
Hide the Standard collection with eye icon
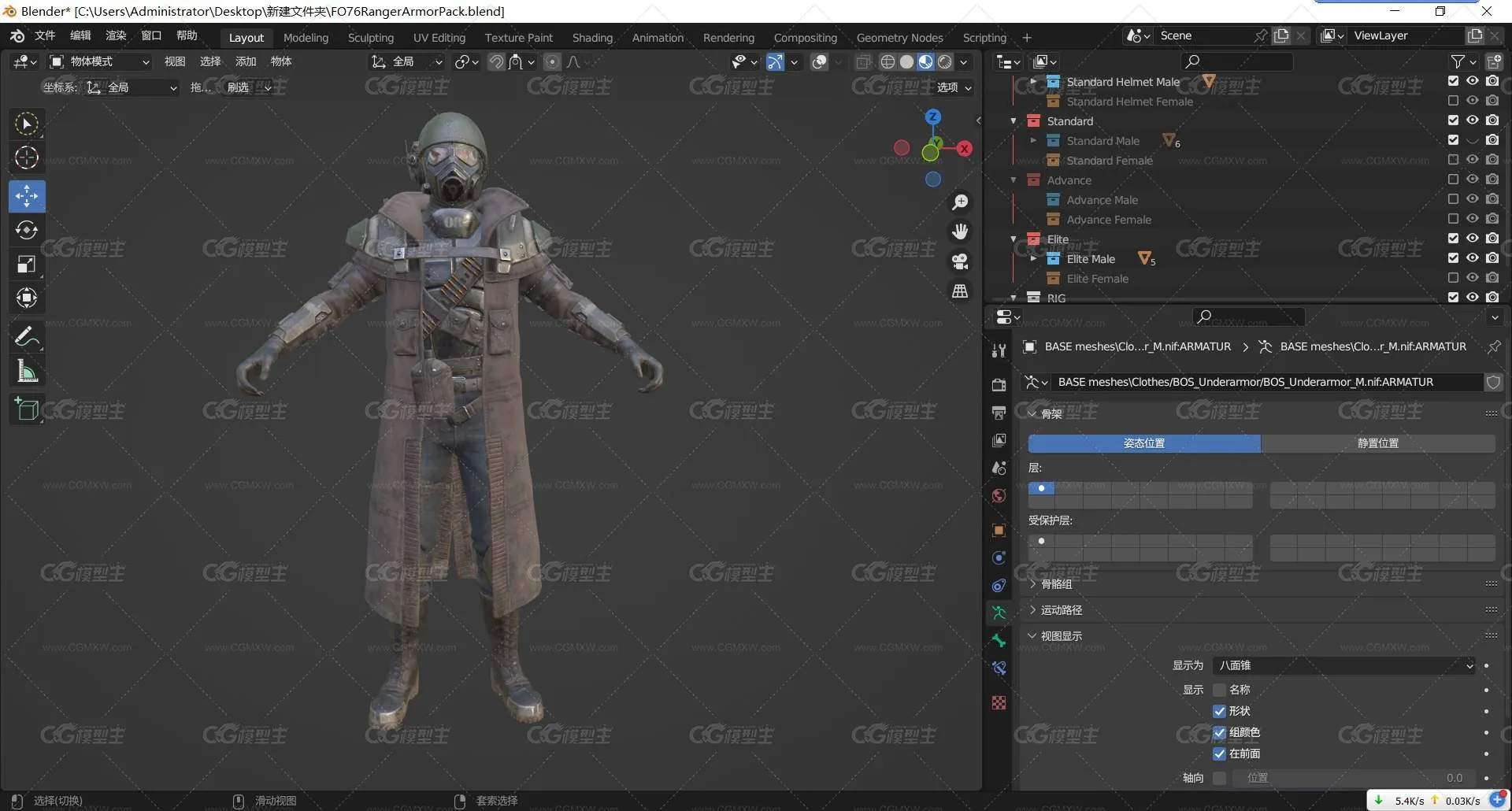click(1472, 120)
